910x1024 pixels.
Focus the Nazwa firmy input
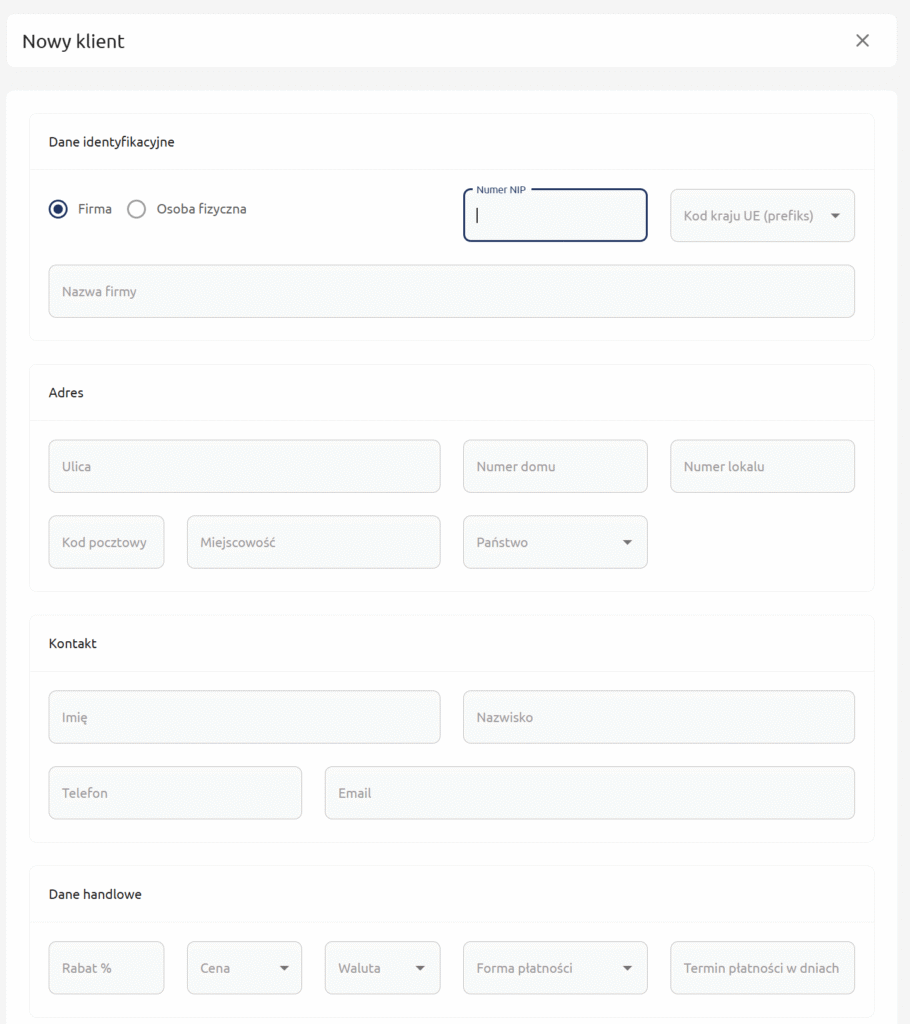tap(451, 292)
